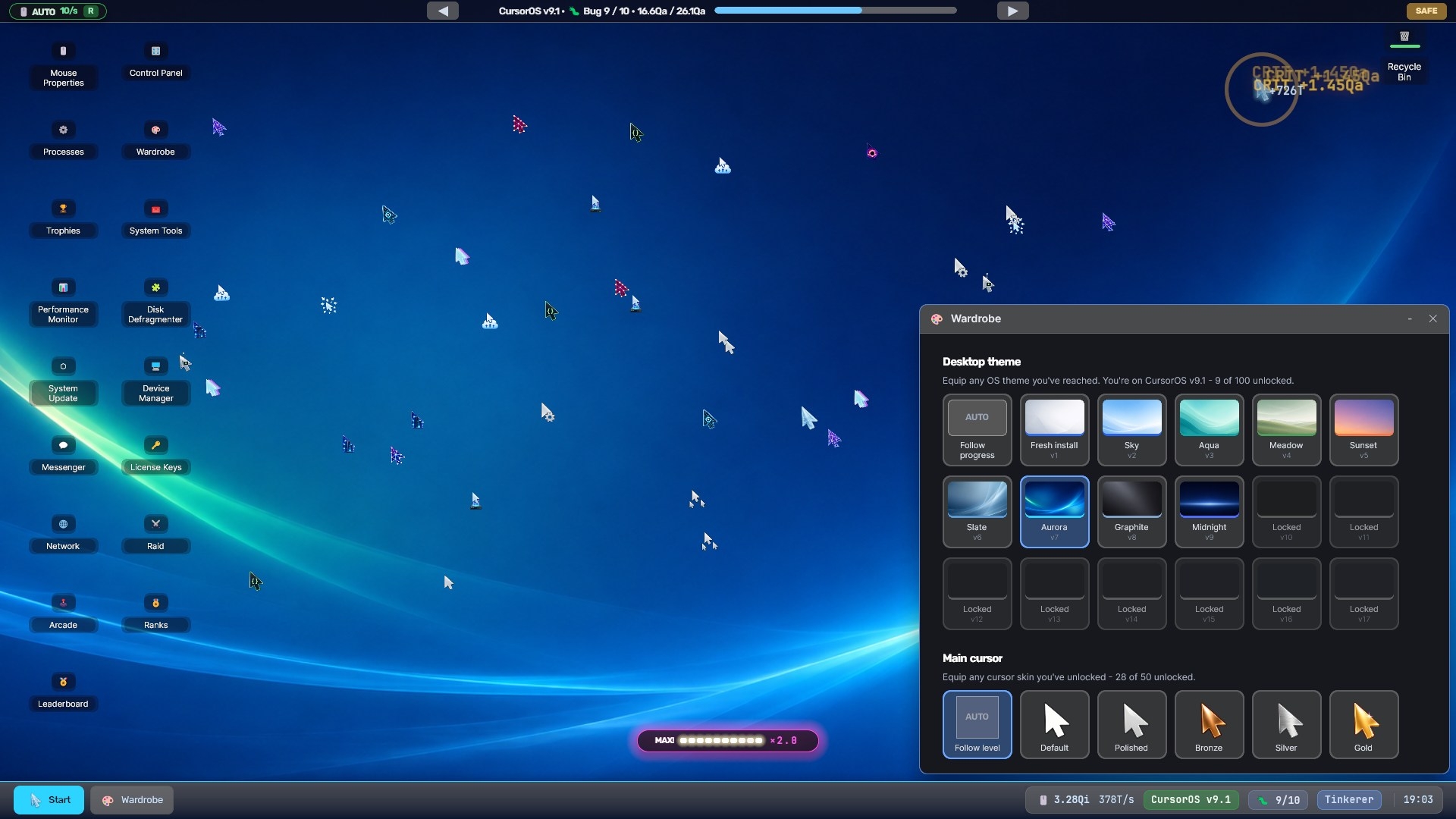Select the Follow level AUTO cursor option
Viewport: 1456px width, 819px height.
977,724
